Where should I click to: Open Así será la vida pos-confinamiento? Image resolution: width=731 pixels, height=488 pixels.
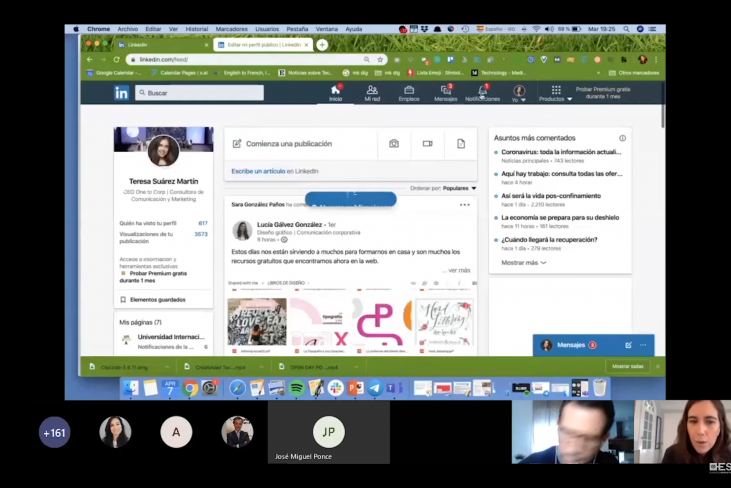[551, 196]
